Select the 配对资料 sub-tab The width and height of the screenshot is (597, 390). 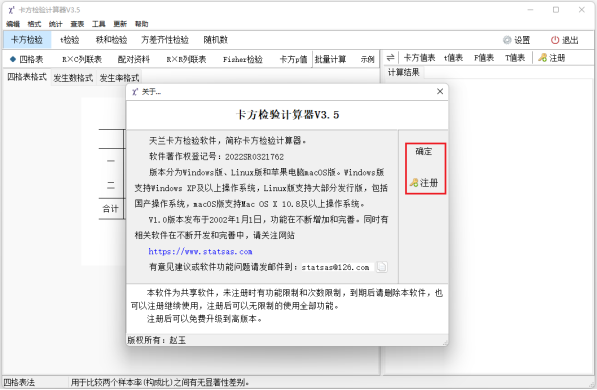coord(134,59)
